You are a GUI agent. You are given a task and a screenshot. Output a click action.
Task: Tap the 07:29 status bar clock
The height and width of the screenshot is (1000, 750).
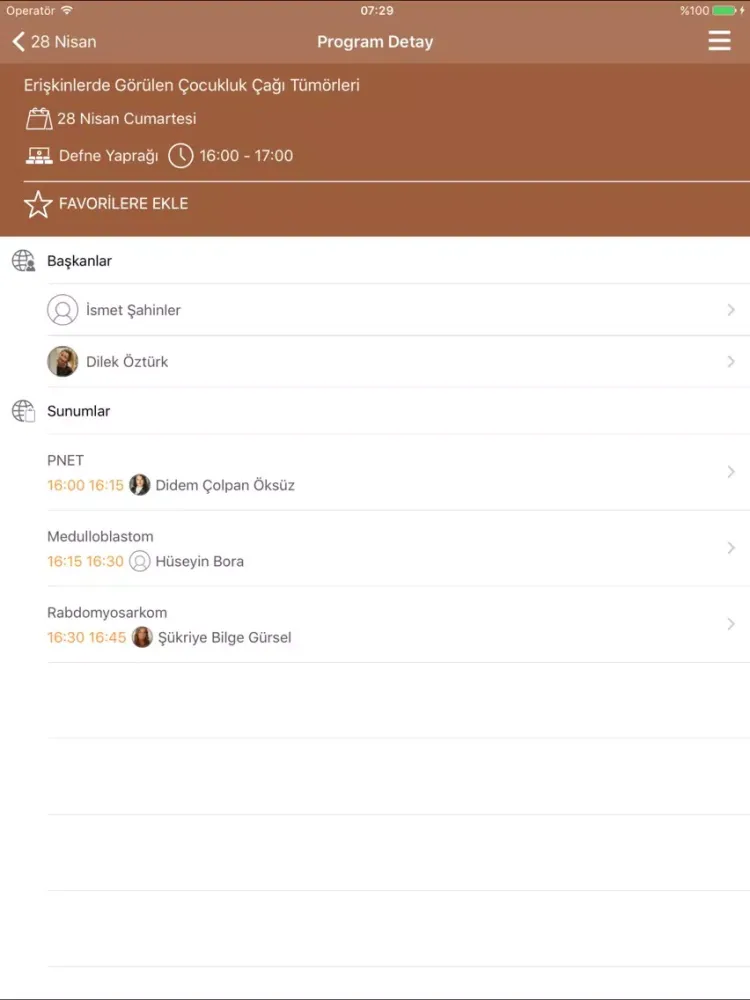[x=377, y=10]
